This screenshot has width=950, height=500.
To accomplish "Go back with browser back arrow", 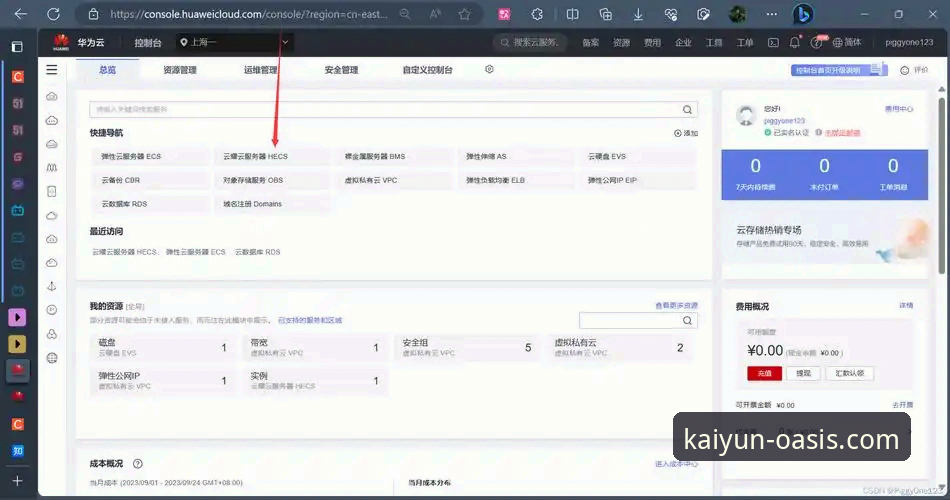I will coord(21,14).
